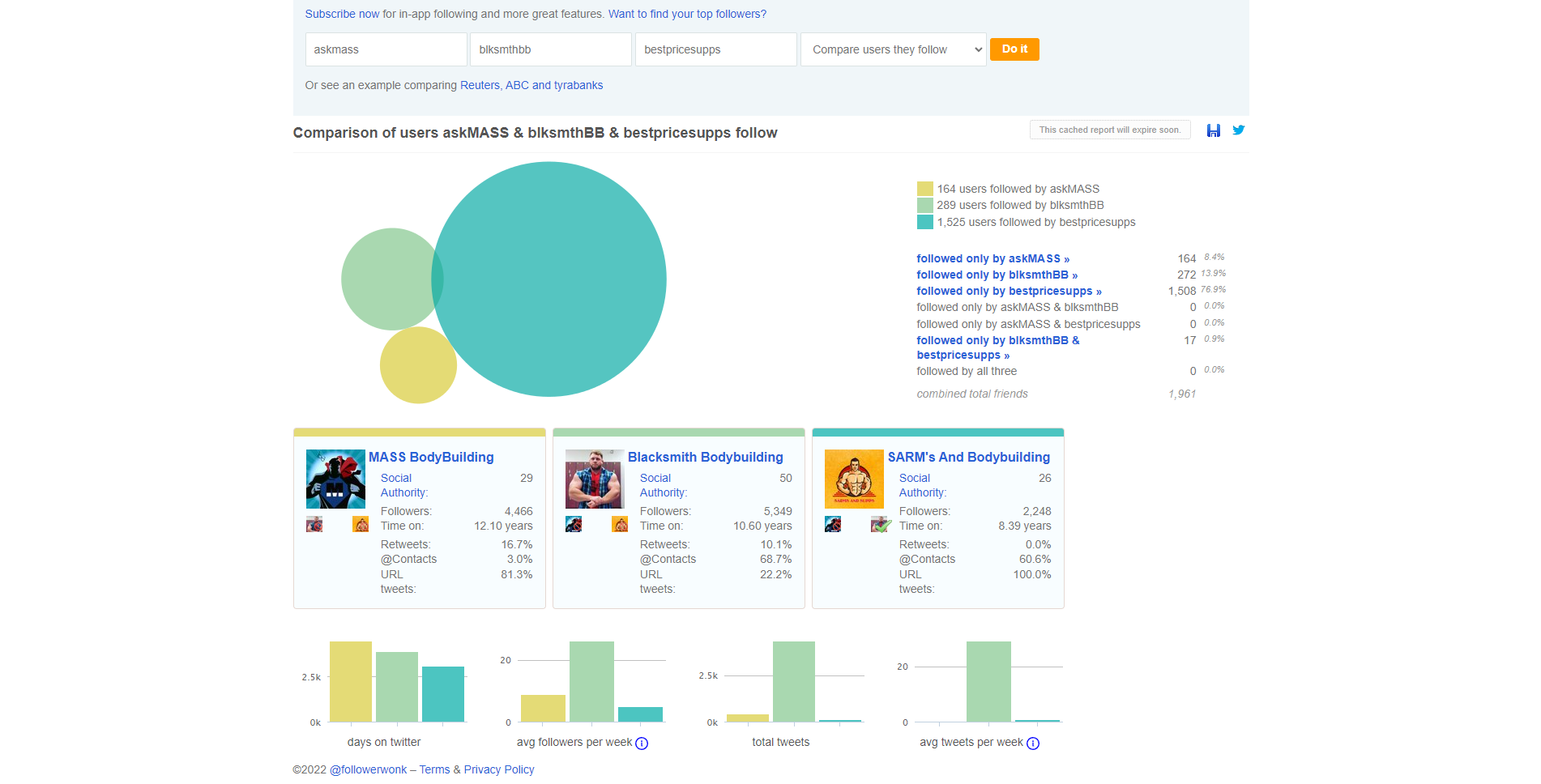Screen dimensions: 1541x784
Task: Open 'Want to find your top followers?' link
Action: pos(687,14)
